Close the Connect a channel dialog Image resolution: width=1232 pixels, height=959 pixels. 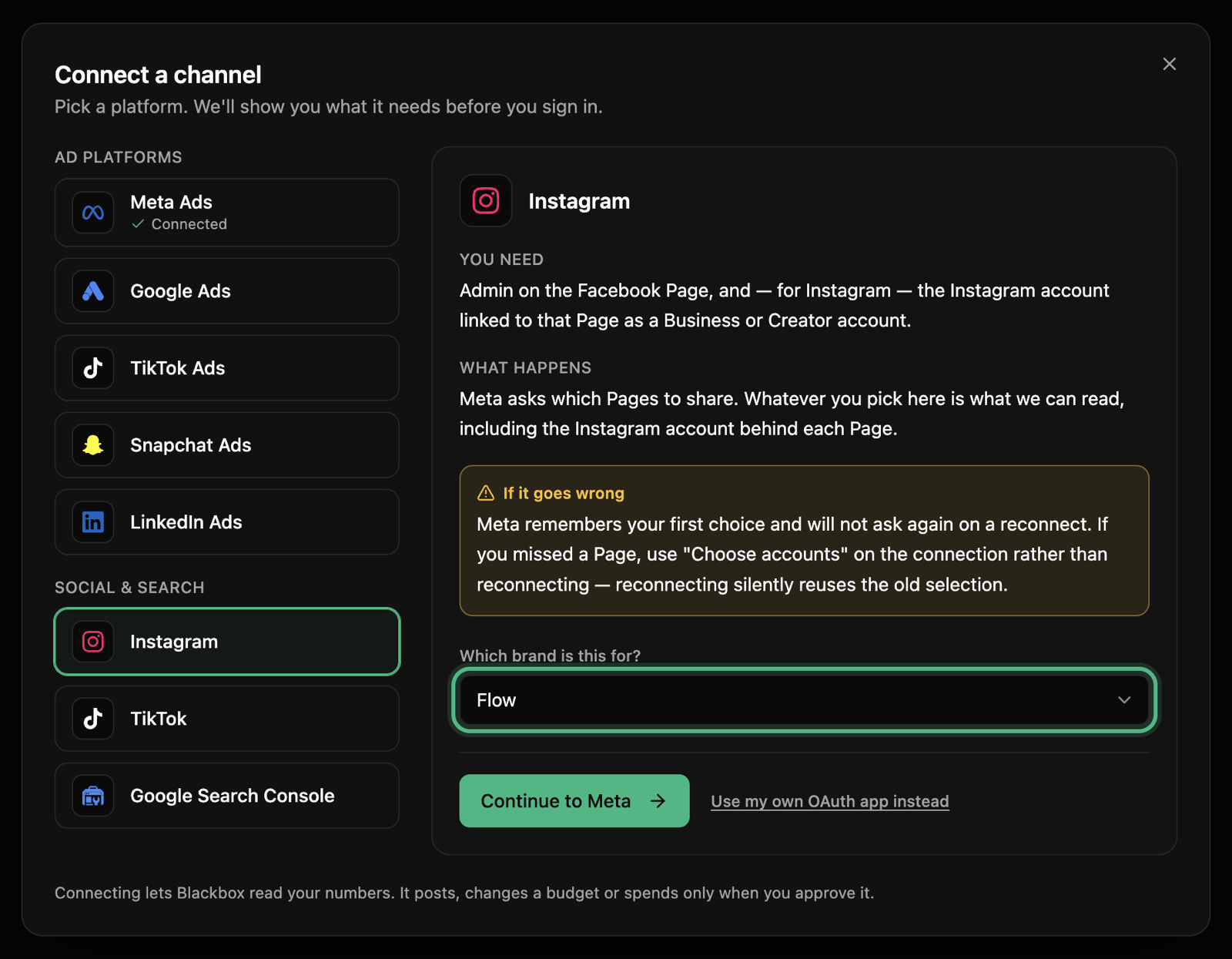[1169, 64]
